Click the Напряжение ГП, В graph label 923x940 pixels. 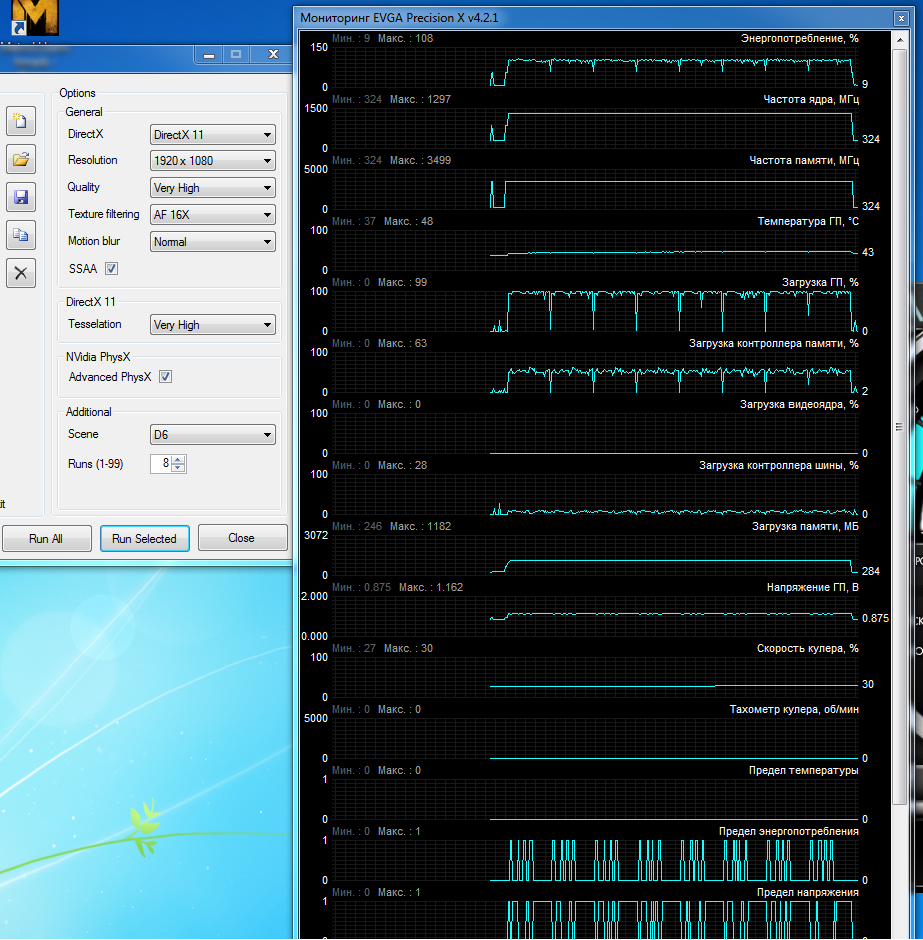812,588
